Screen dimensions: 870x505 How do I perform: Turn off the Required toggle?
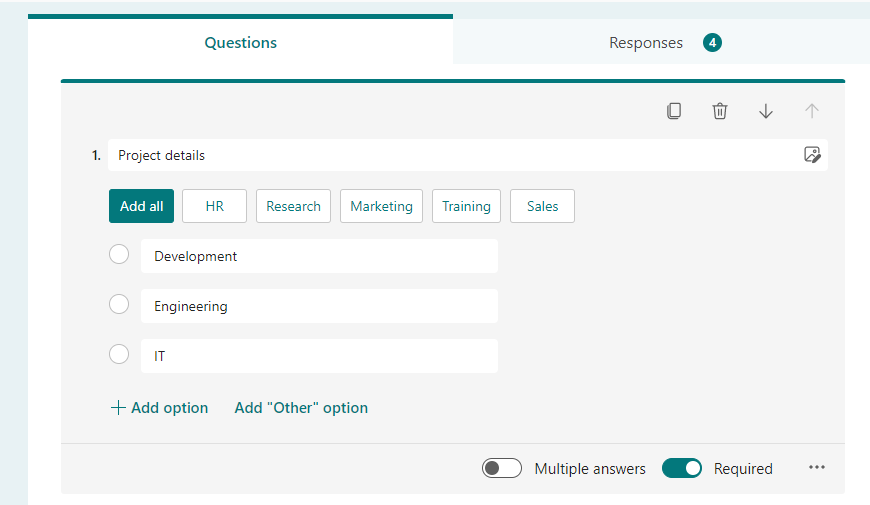pos(681,468)
